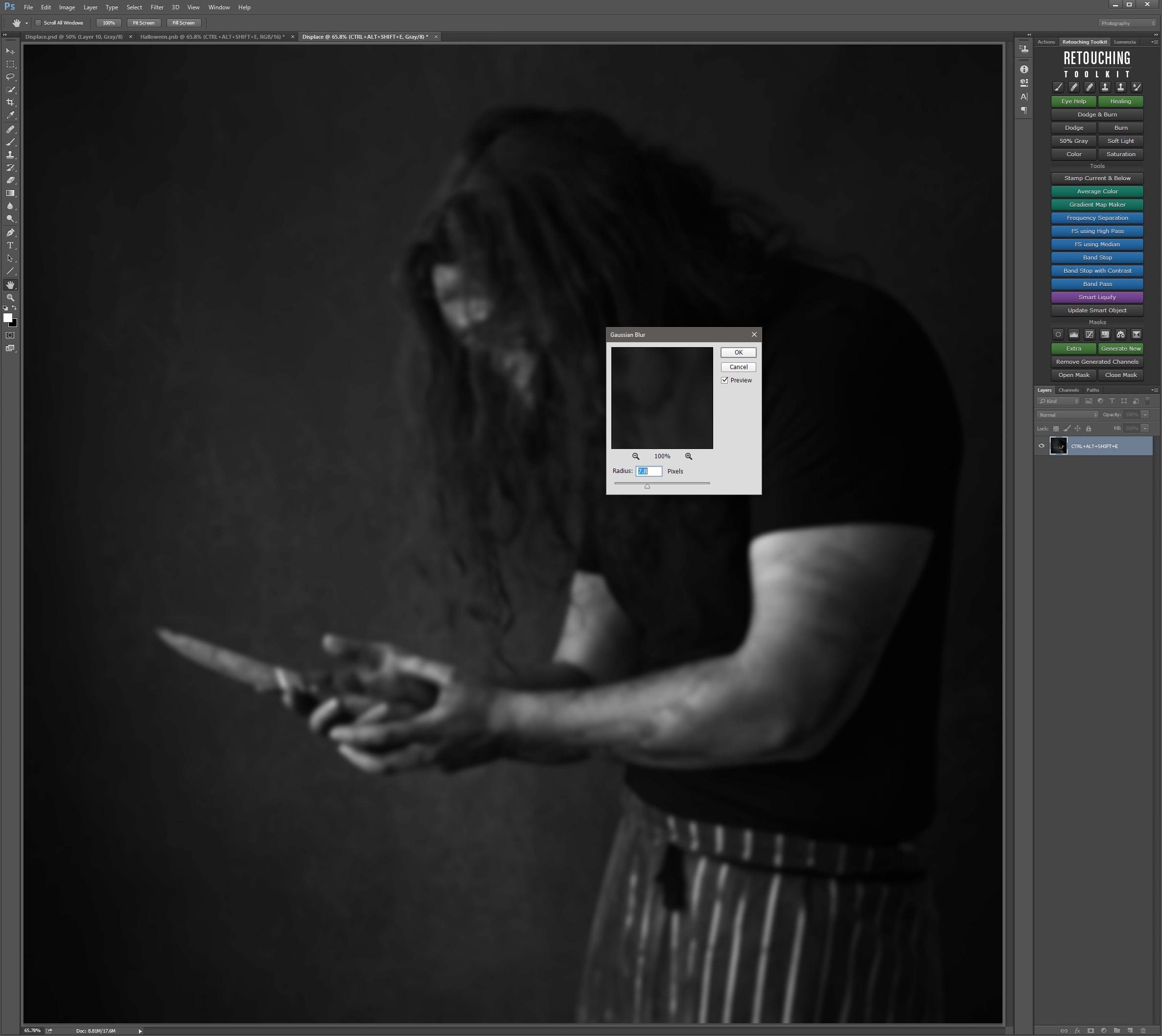The height and width of the screenshot is (1036, 1162).
Task: Open the Filter menu
Action: (157, 7)
